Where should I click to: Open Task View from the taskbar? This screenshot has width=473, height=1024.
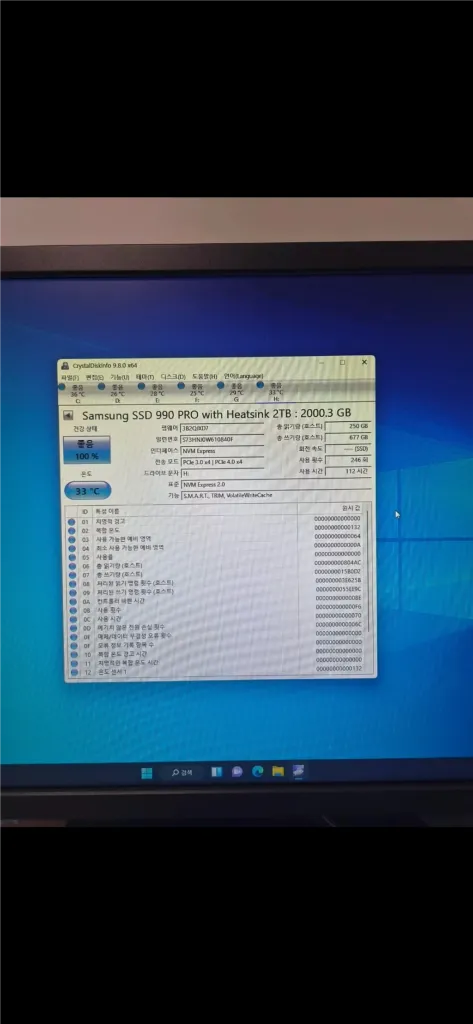point(216,772)
